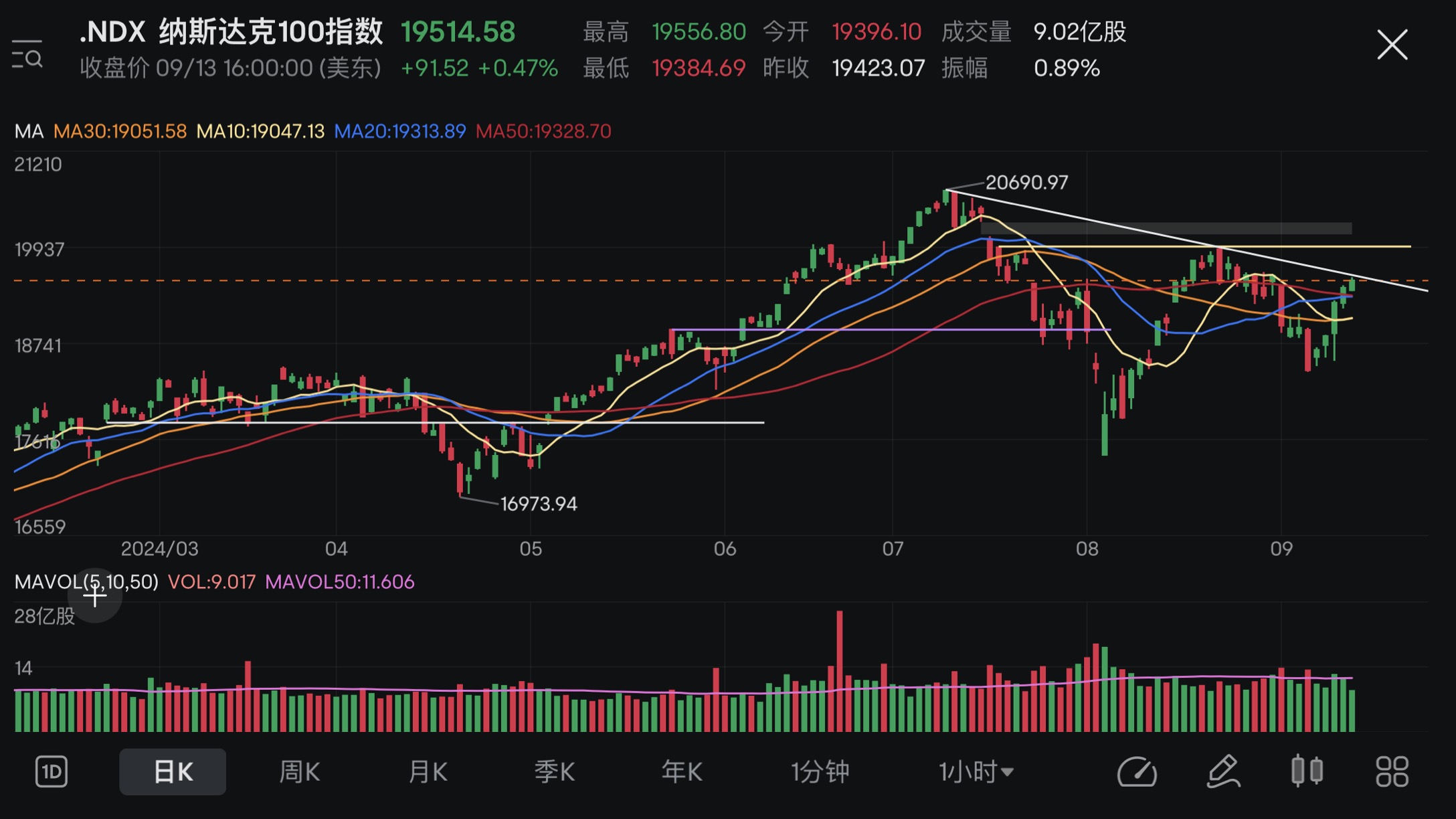Click the MA50:19328.70 indicator label

(543, 131)
